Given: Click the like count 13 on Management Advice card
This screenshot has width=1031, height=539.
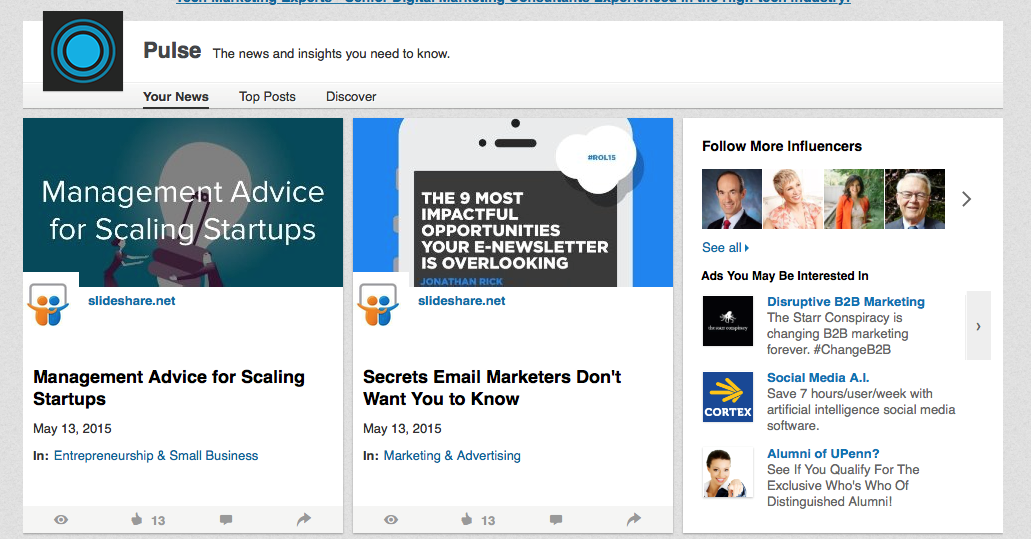Looking at the screenshot, I should [158, 521].
